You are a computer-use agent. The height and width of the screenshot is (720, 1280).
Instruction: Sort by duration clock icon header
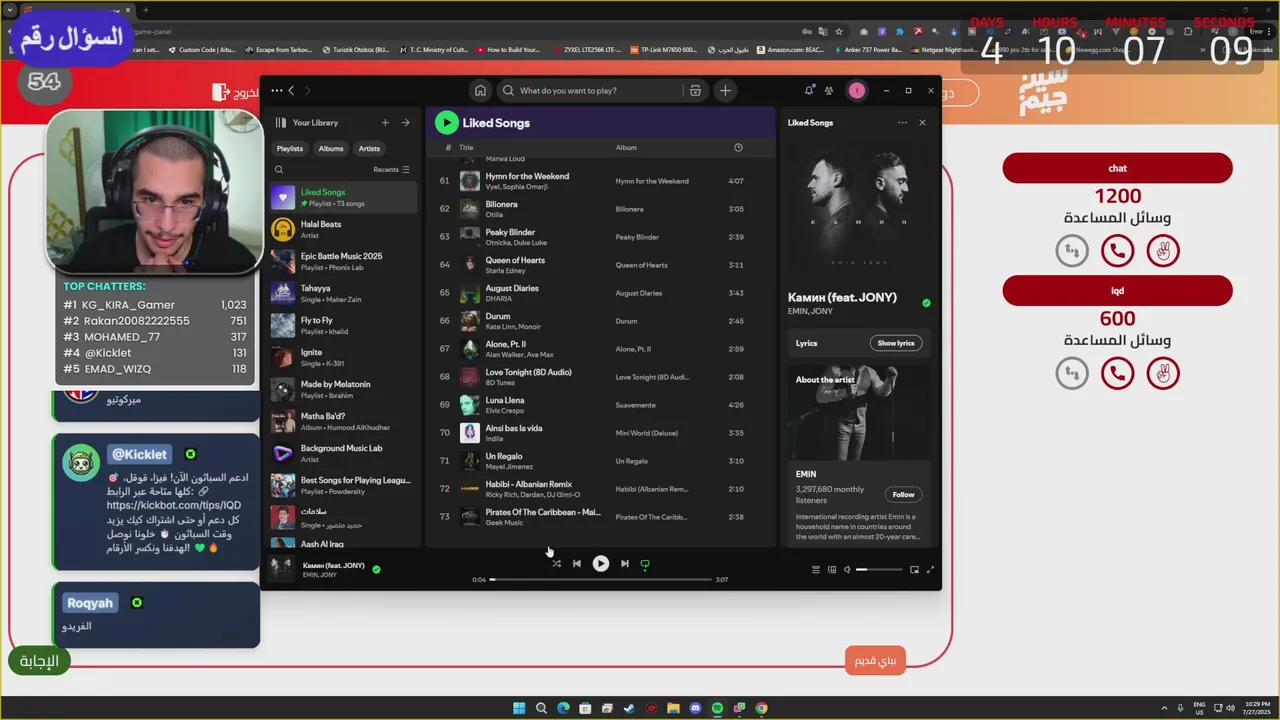[x=738, y=148]
